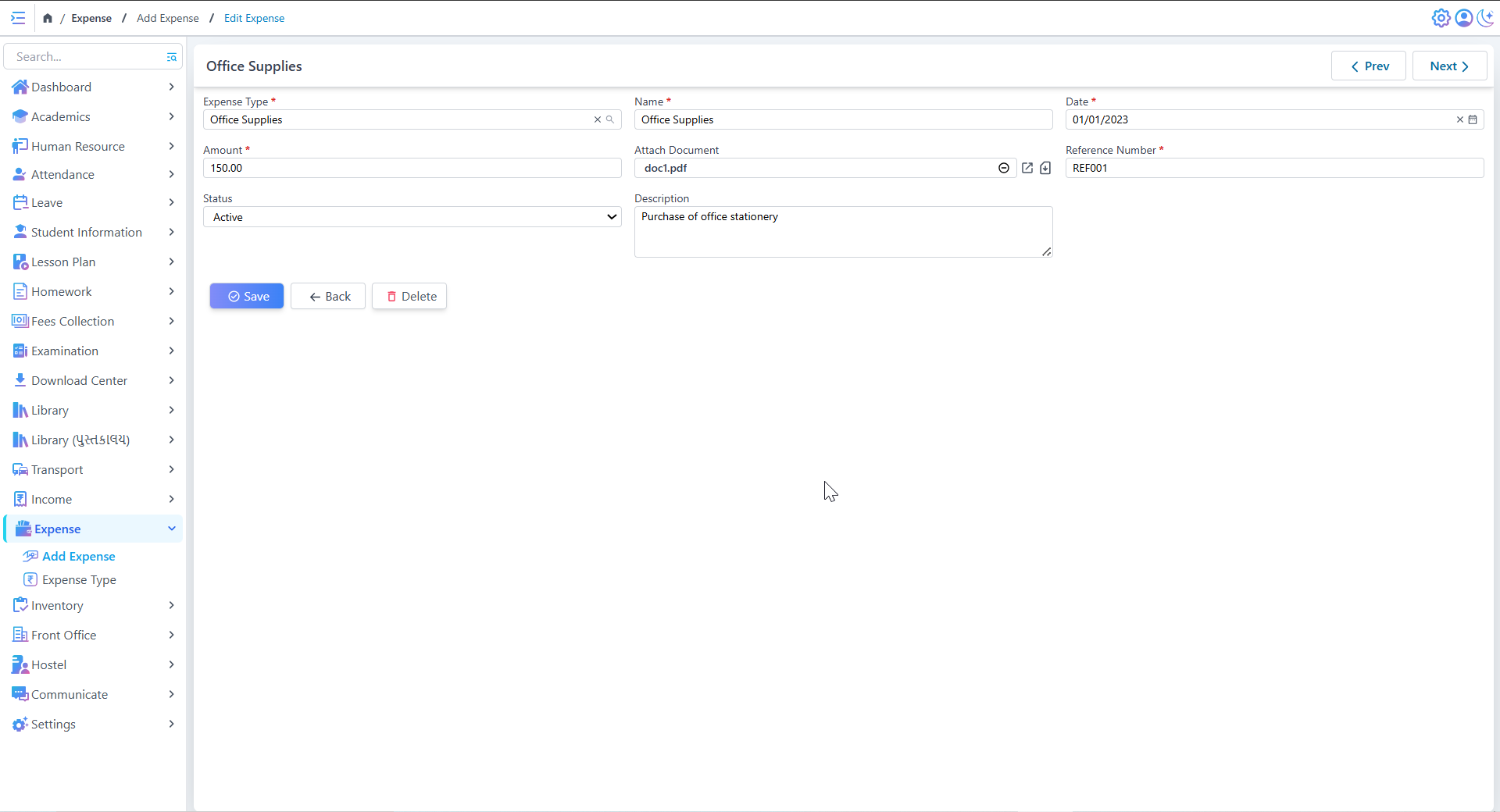Select Add Expense in the sidebar
Image resolution: width=1500 pixels, height=812 pixels.
click(x=78, y=556)
